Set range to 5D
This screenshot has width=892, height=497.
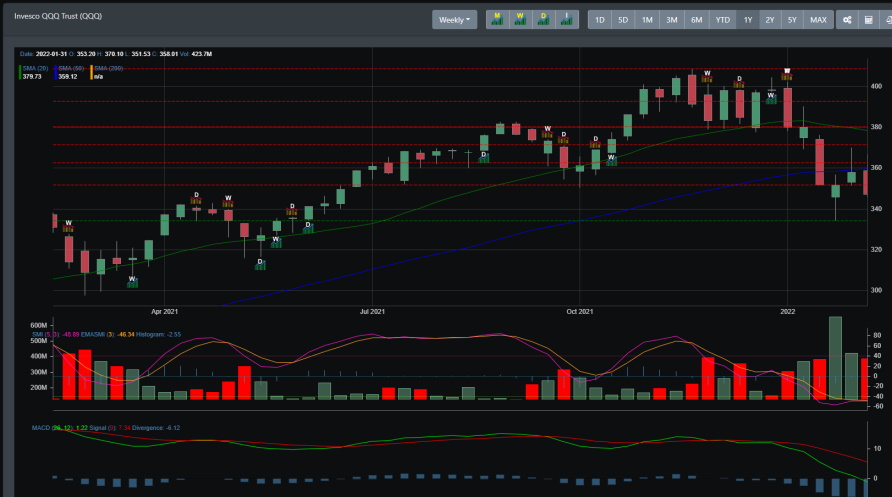pos(623,20)
